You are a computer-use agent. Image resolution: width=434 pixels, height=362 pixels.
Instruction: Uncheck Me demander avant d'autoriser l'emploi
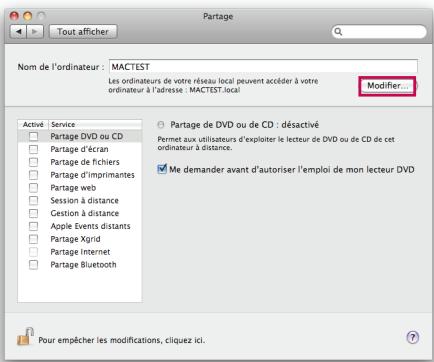tap(162, 169)
